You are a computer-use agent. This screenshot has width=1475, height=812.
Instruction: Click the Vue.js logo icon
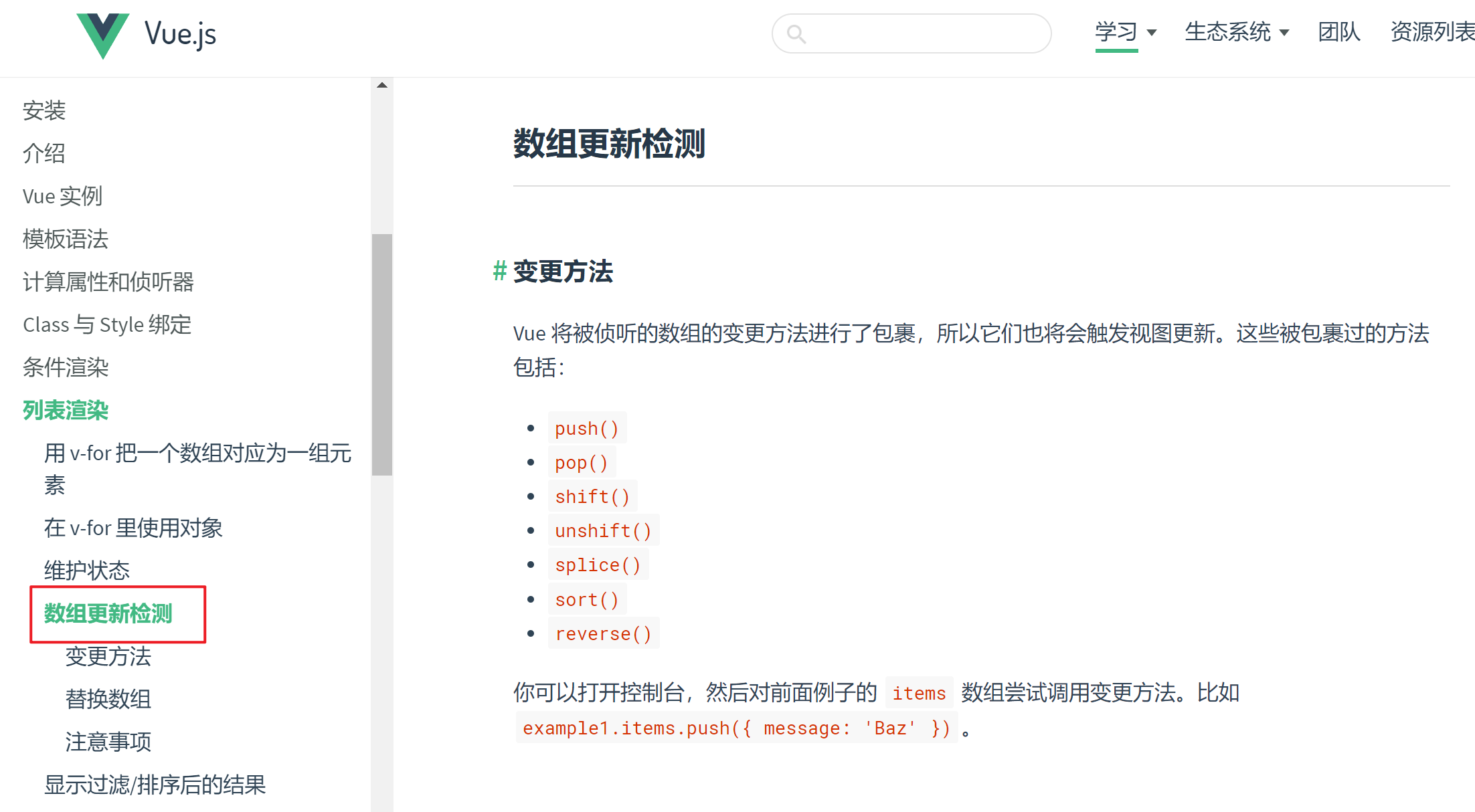tap(102, 35)
